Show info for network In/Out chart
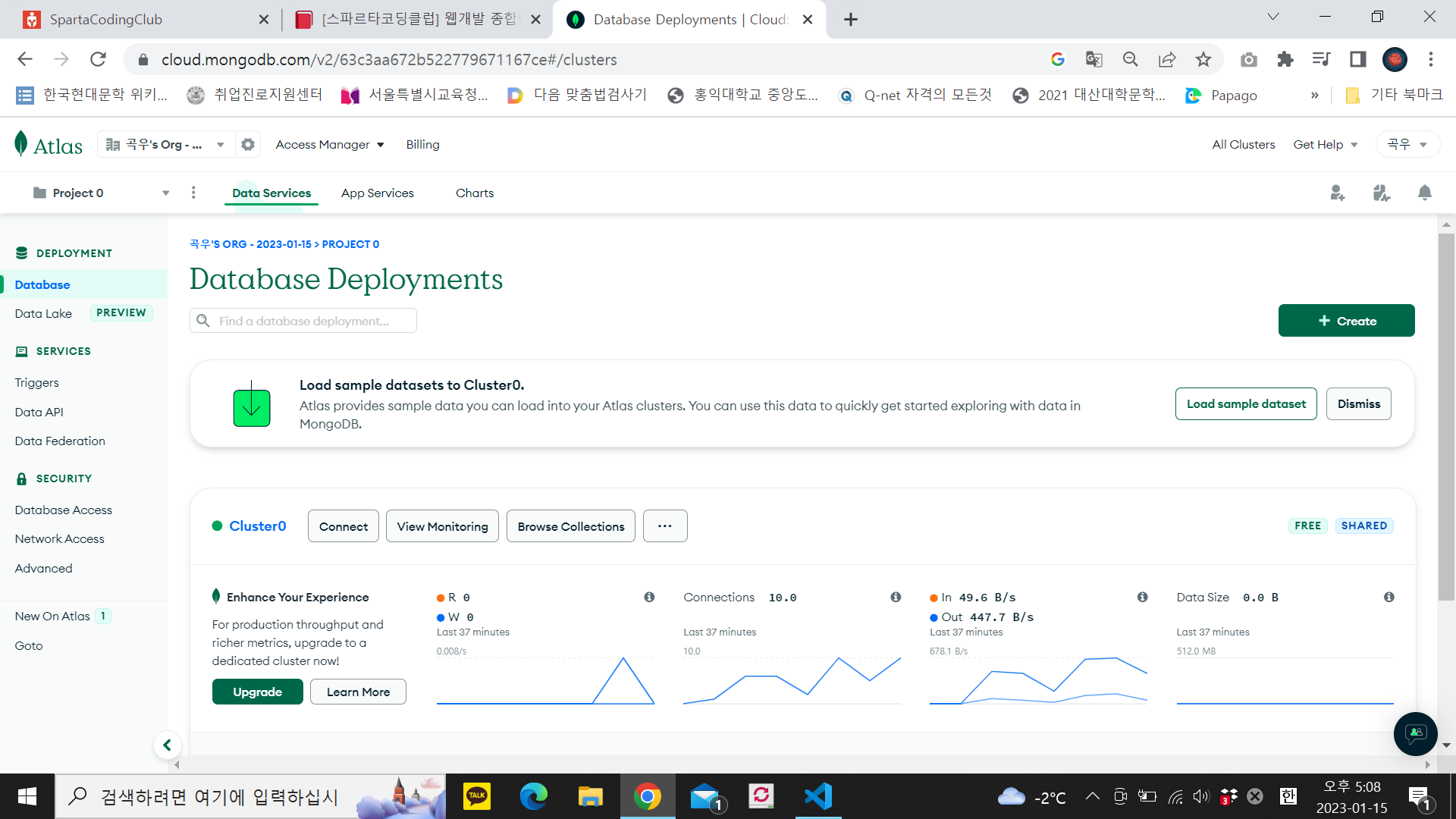 1142,597
